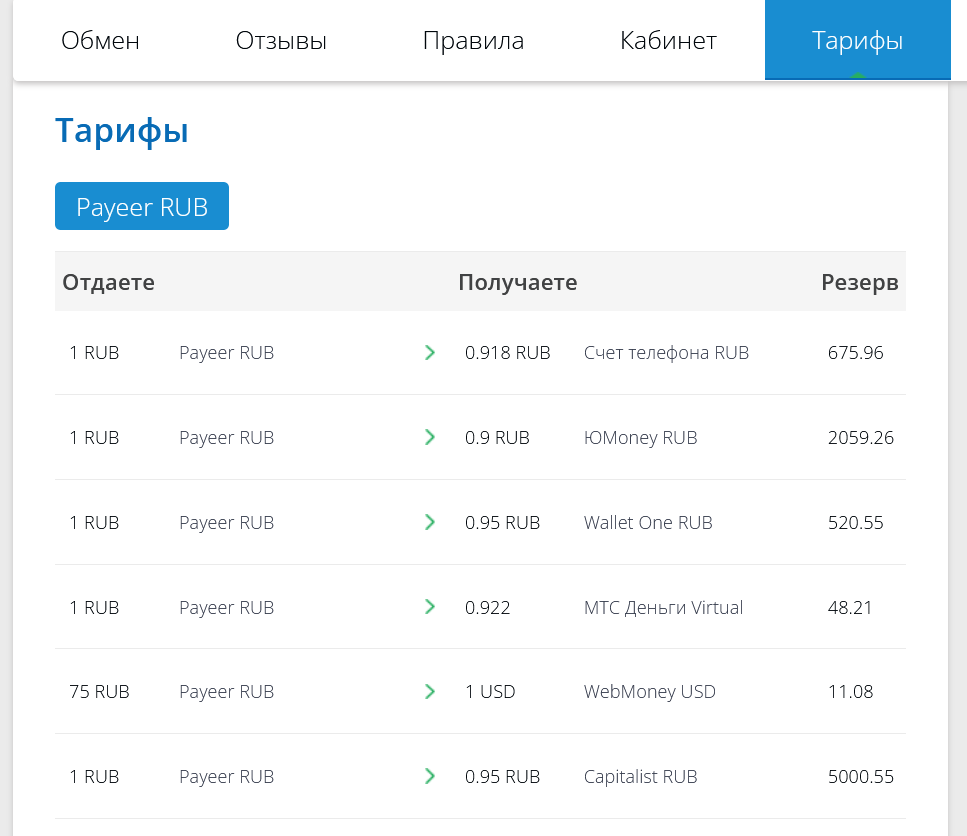Click the green arrow in the Счет телефона RUB row
Image resolution: width=967 pixels, height=836 pixels.
coord(430,353)
